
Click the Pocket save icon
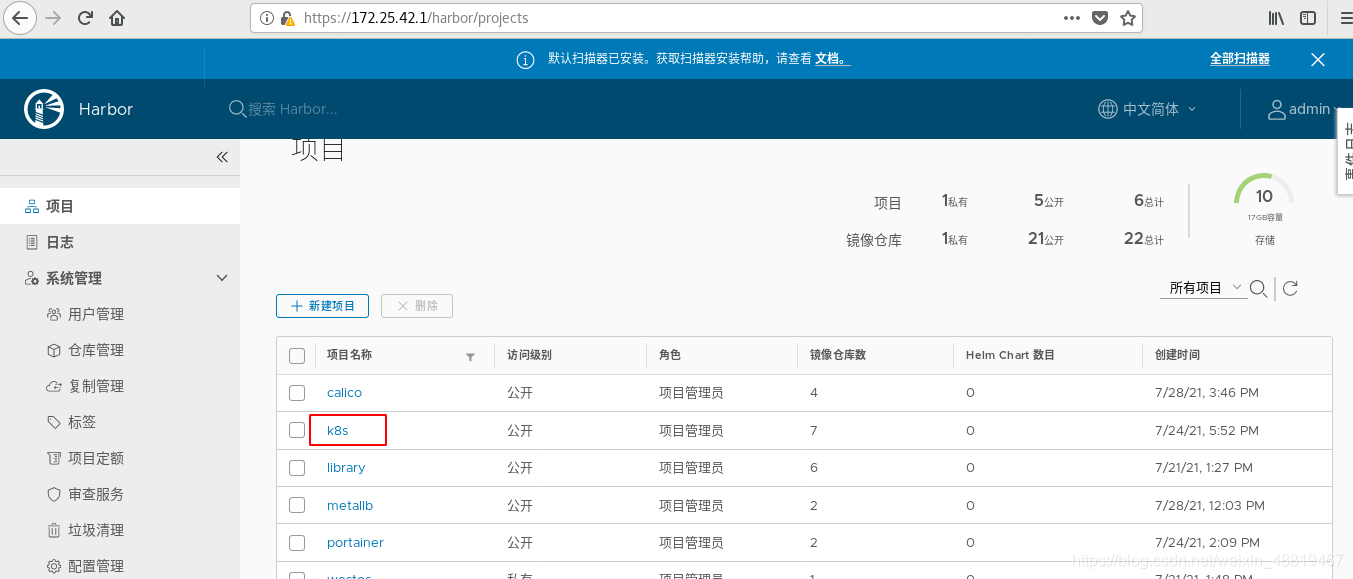pyautogui.click(x=1100, y=18)
